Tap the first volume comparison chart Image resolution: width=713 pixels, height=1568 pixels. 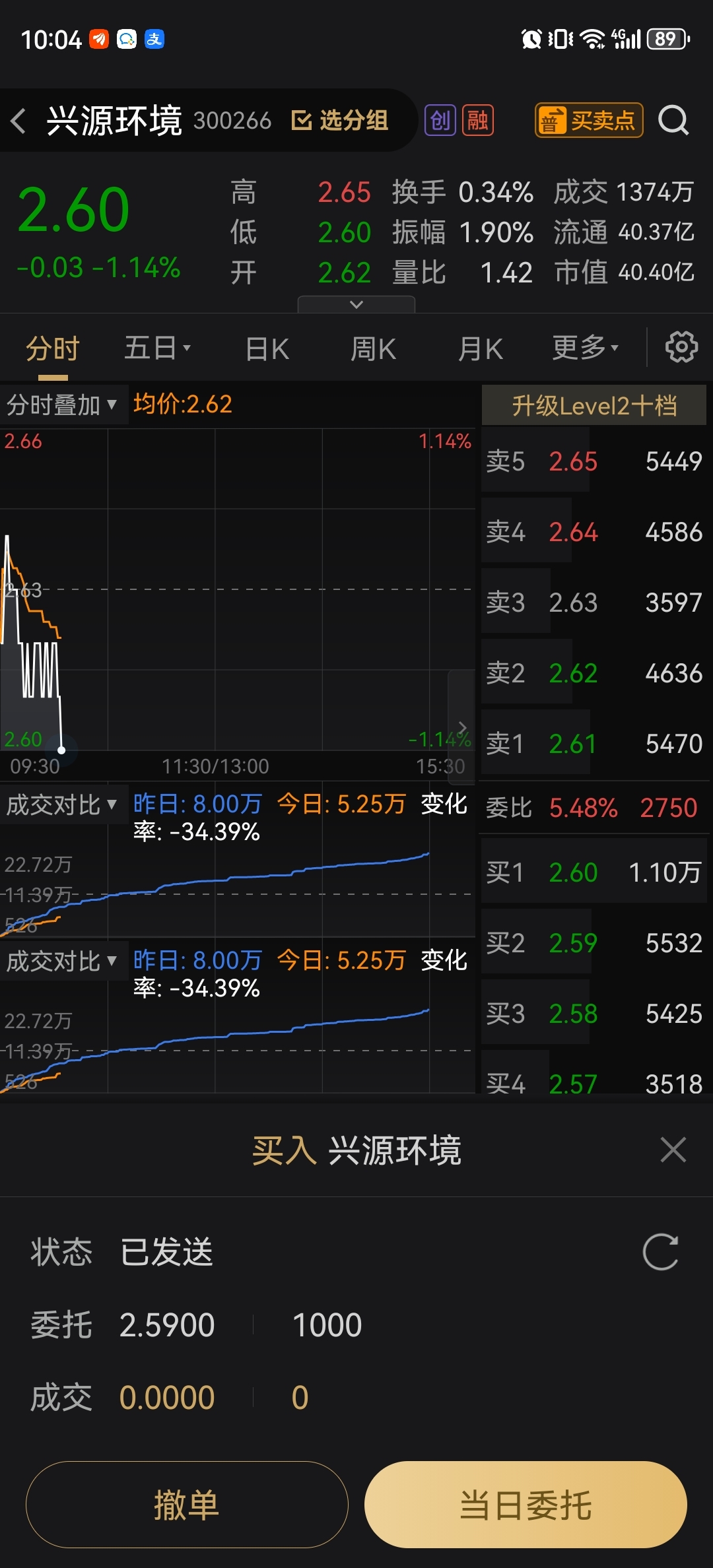238,891
